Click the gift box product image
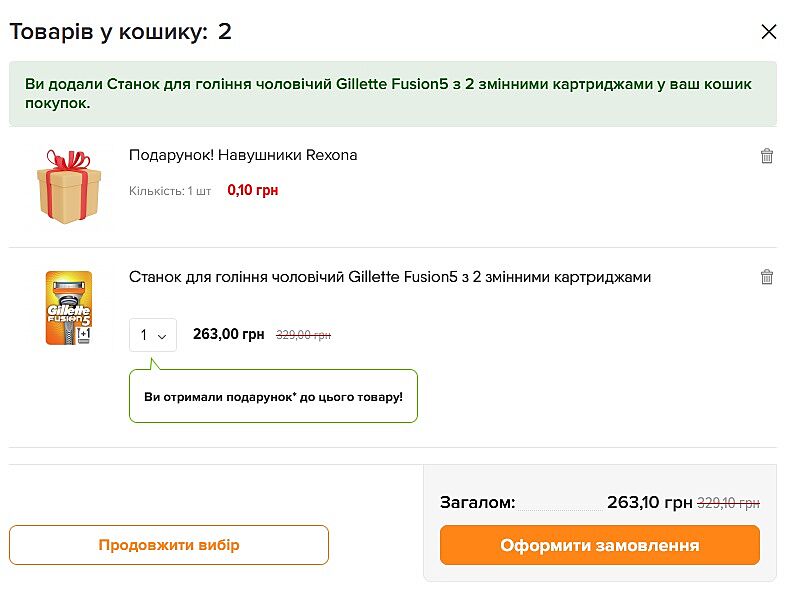Image resolution: width=801 pixels, height=590 pixels. point(64,186)
